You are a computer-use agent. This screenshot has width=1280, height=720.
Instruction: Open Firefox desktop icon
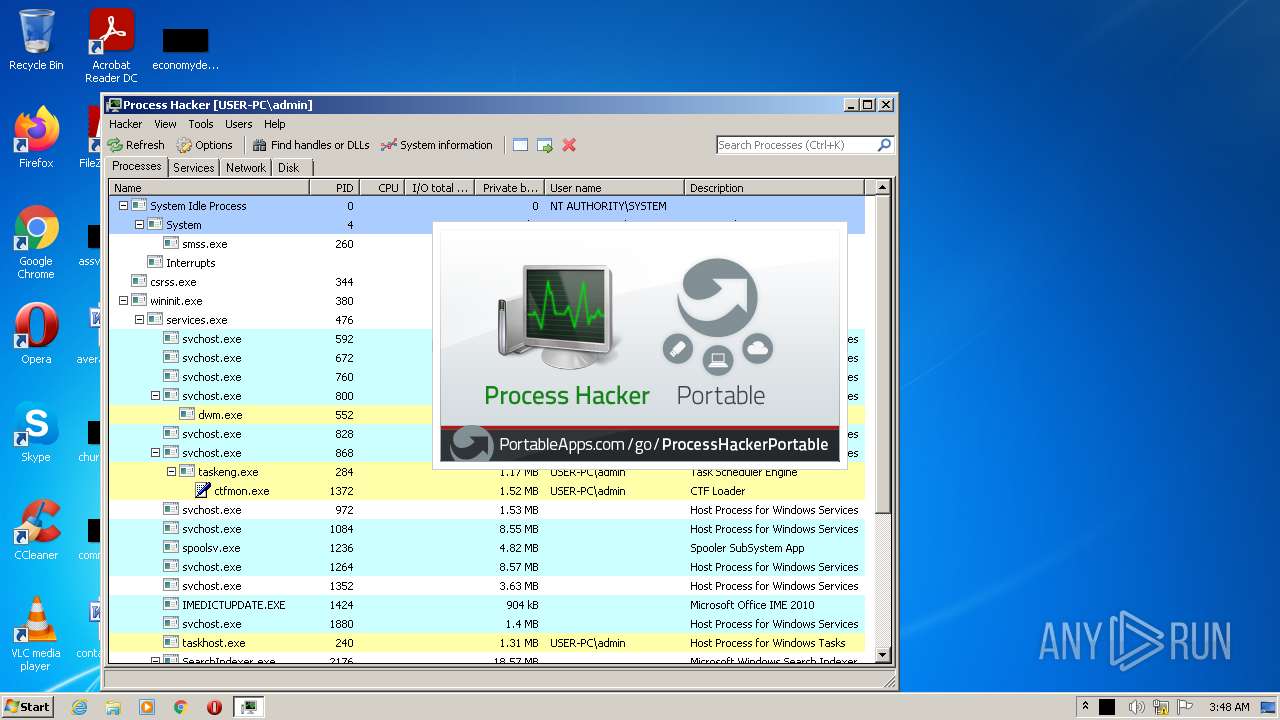(36, 138)
